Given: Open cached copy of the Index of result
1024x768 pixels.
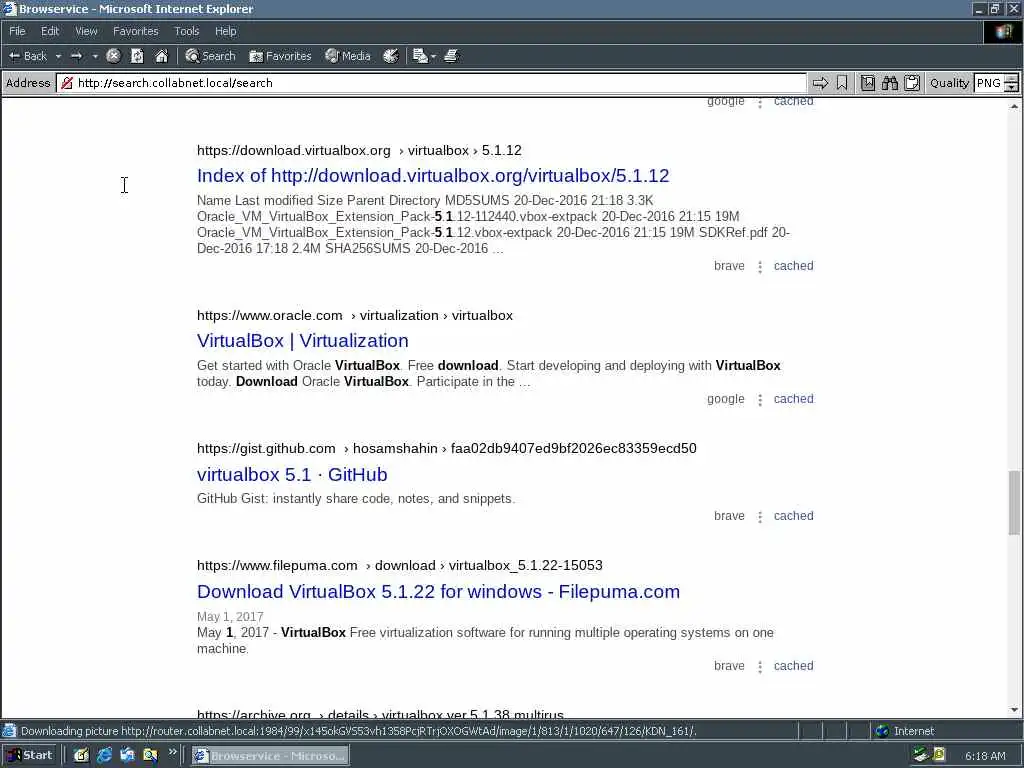Looking at the screenshot, I should tap(793, 266).
